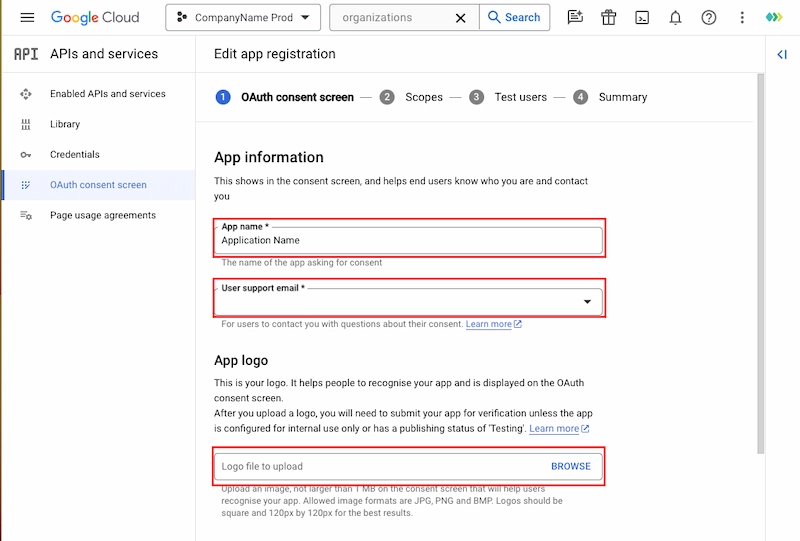This screenshot has width=800, height=541.
Task: Expand the User support email dropdown
Action: (587, 302)
